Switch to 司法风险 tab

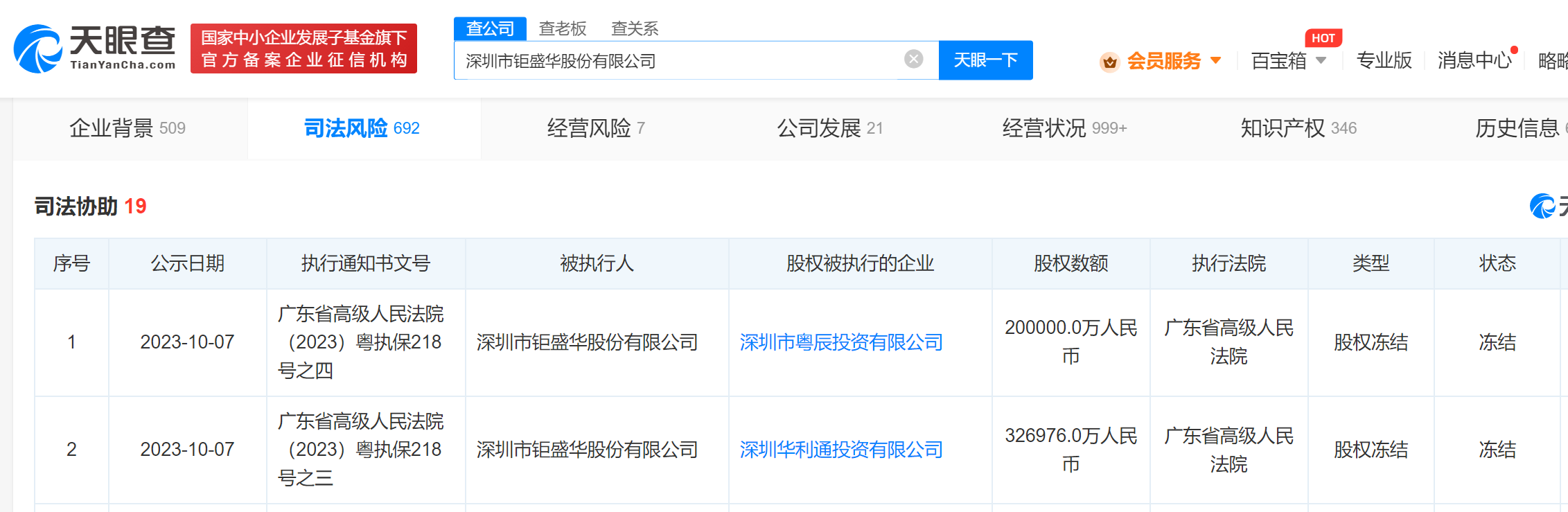[x=362, y=128]
